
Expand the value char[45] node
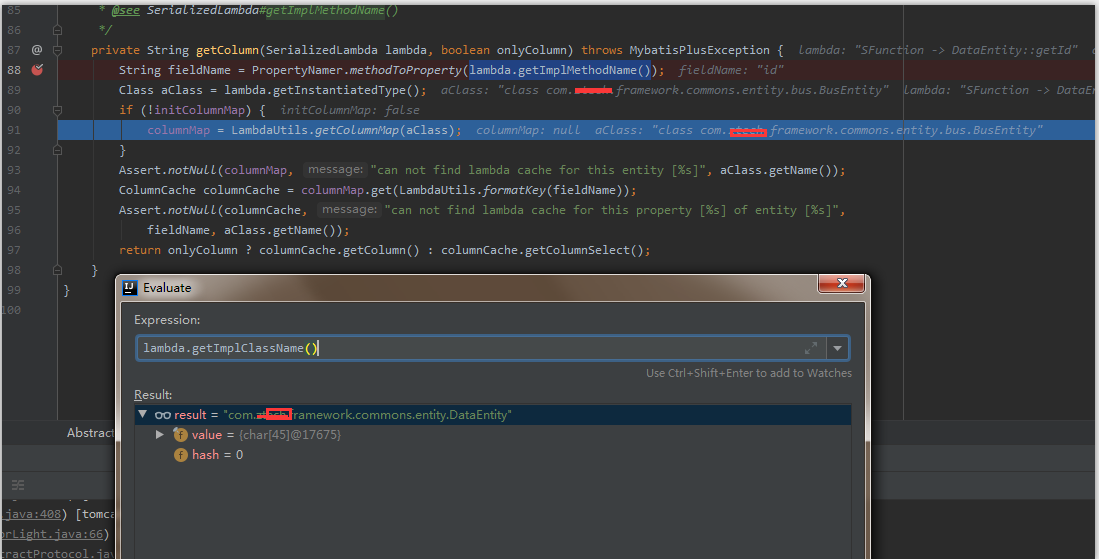point(160,435)
